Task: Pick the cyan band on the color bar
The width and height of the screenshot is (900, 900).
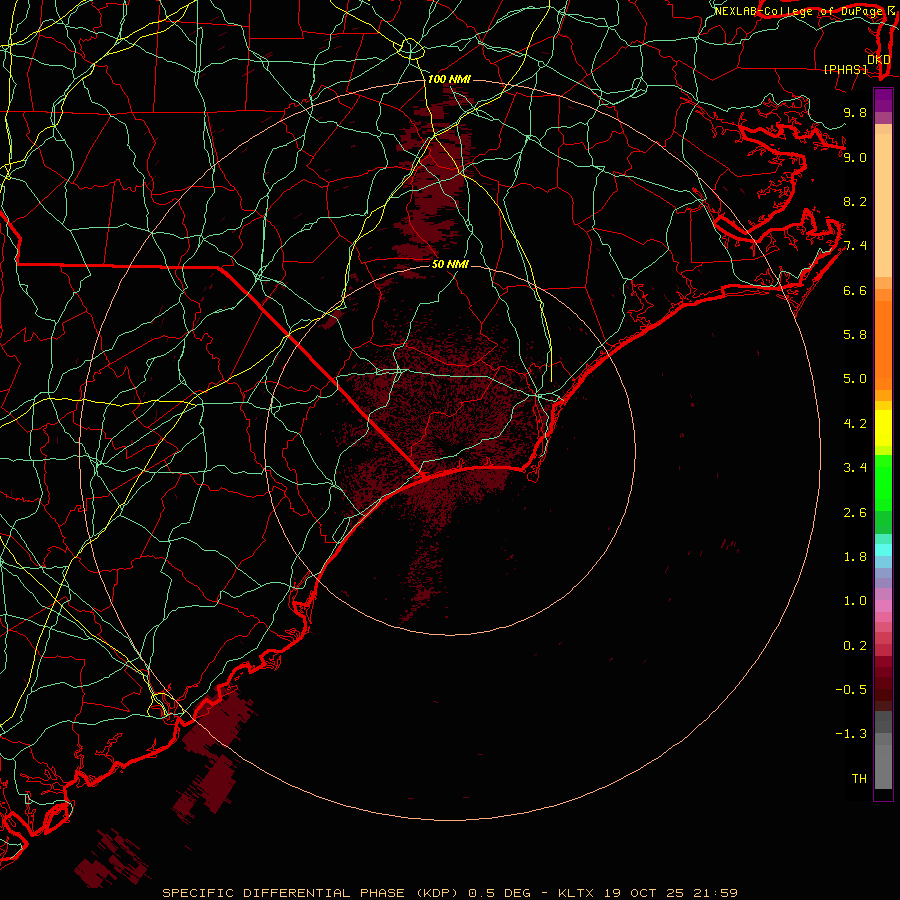Action: pos(883,550)
